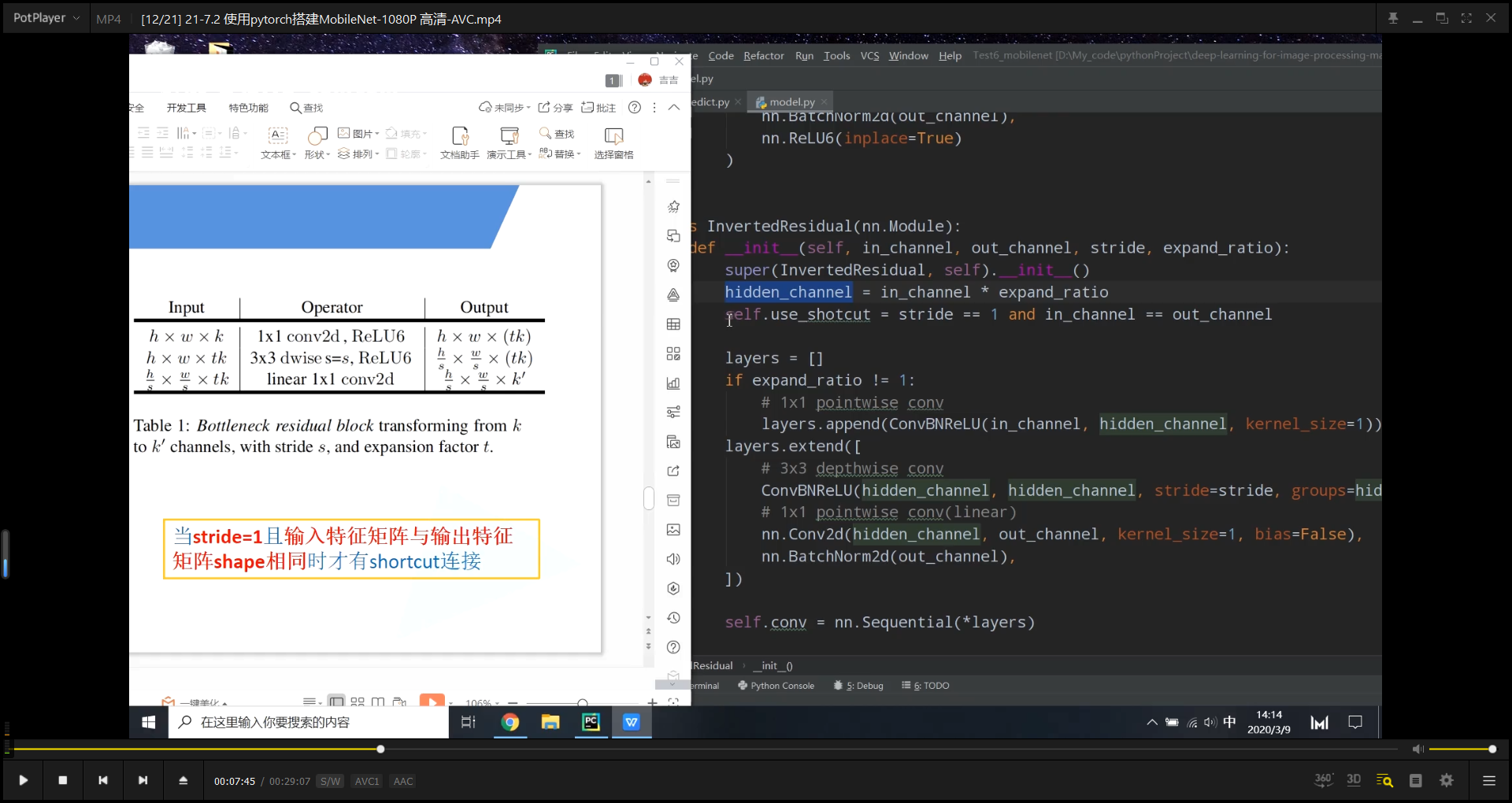The image size is (1512, 803).
Task: Open PotPlayer settings gear
Action: [x=1447, y=780]
